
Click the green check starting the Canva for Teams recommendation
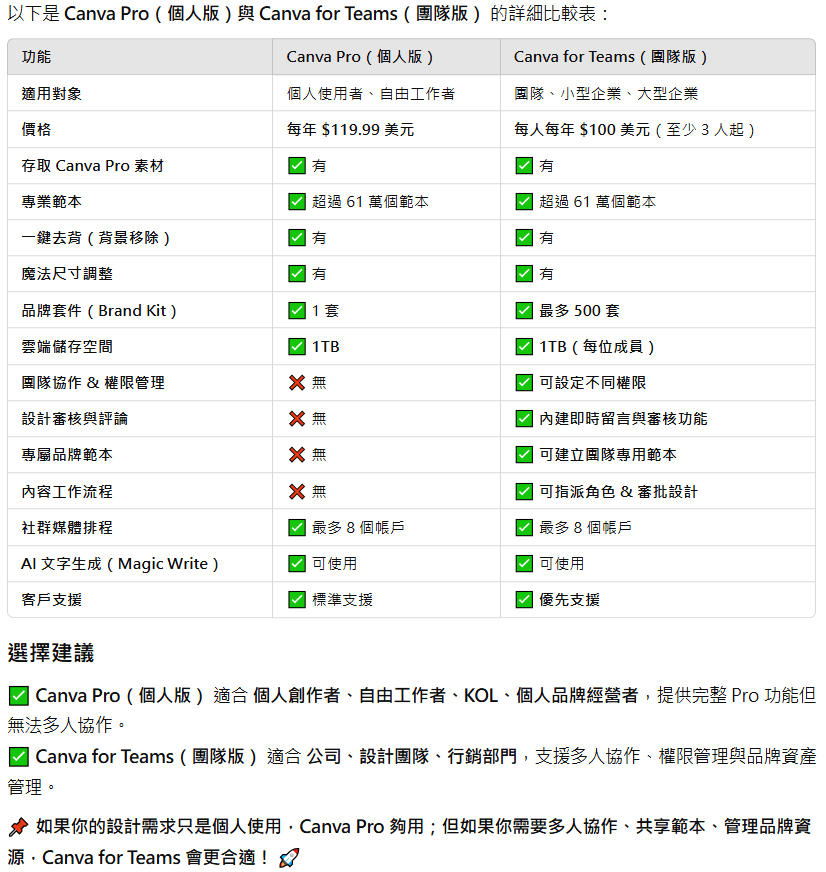coord(18,757)
